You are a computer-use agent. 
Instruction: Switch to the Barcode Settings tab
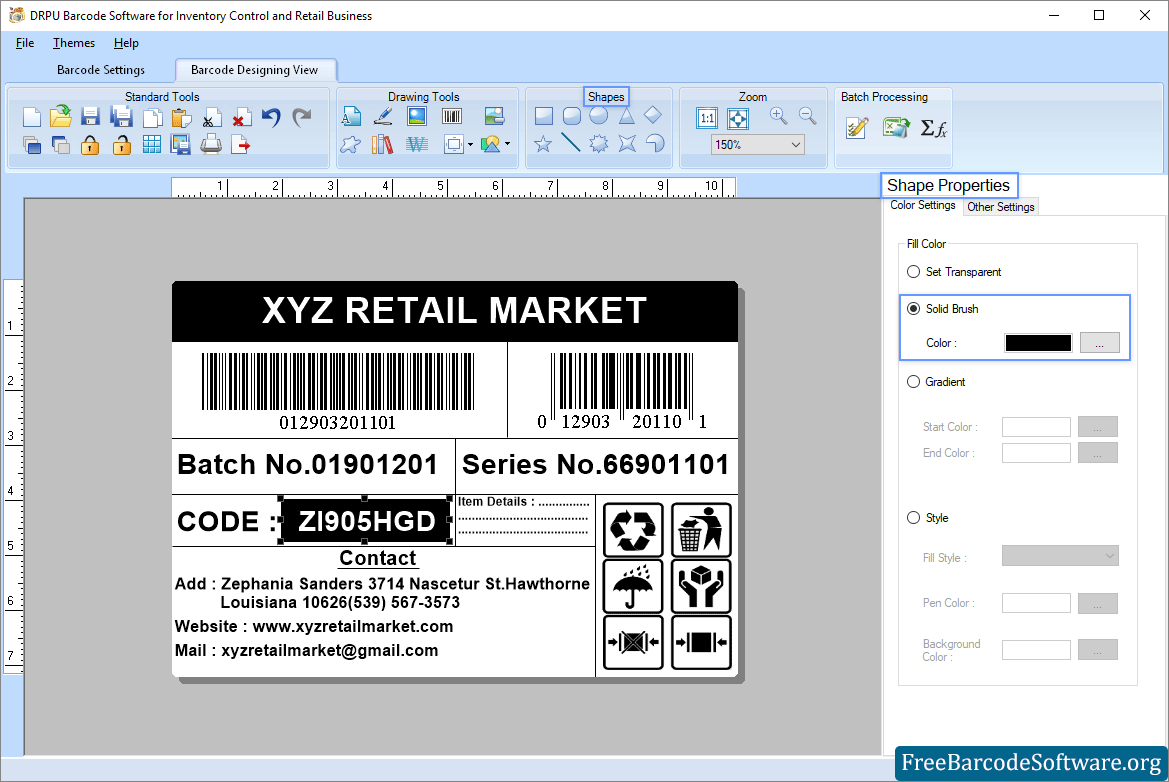[101, 70]
